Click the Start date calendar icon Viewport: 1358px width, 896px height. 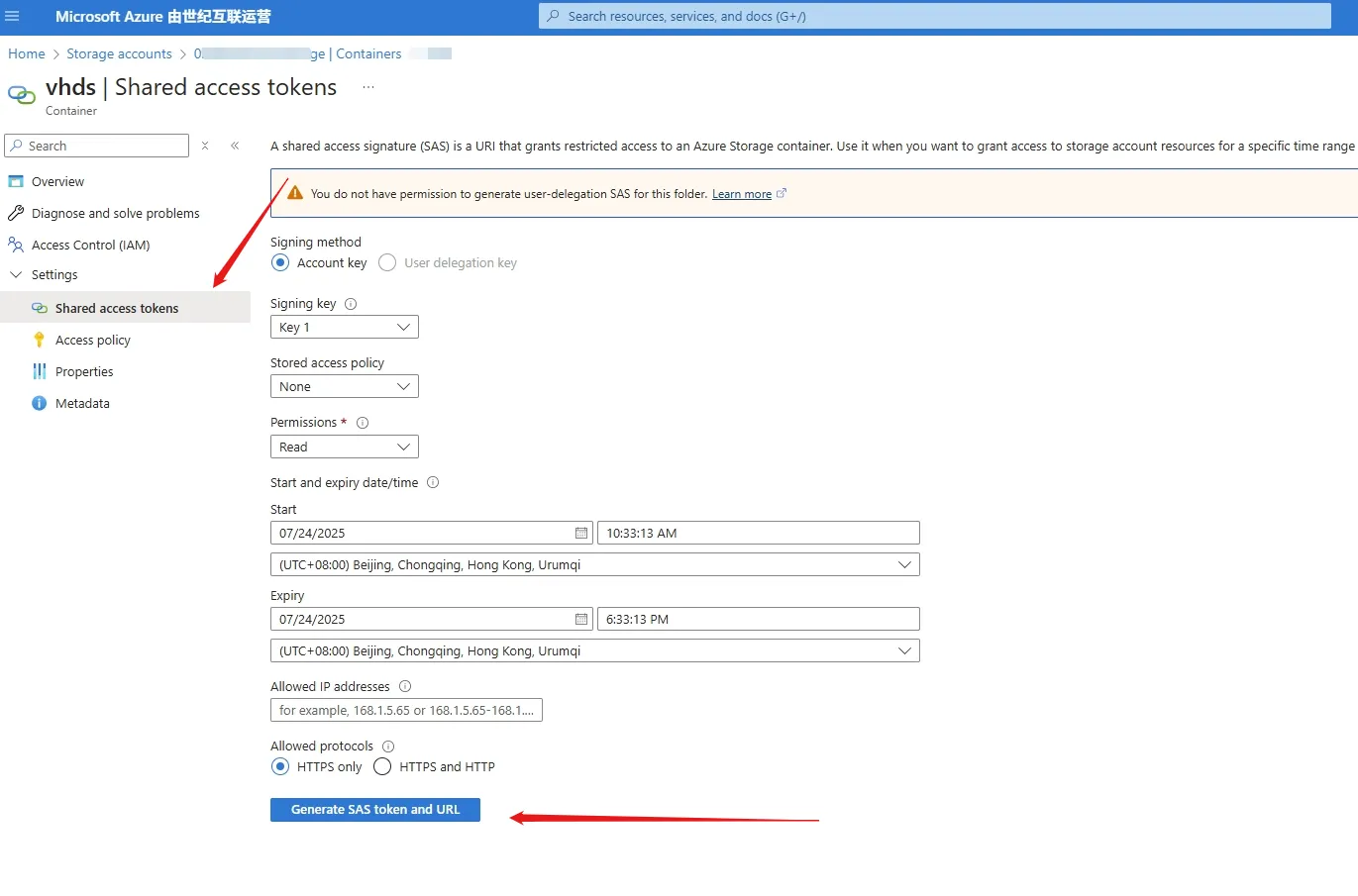click(581, 533)
